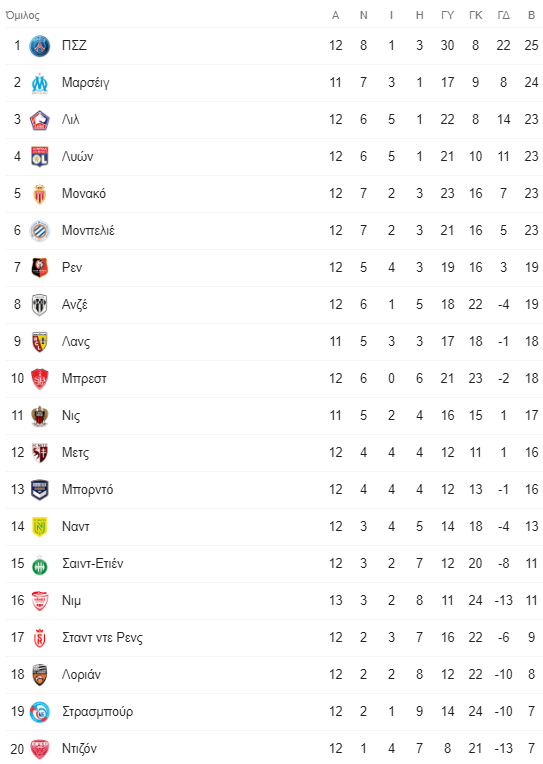Screen dimensions: 543x764
Task: Open the Σαιντ-Ετιέν team link
Action: [93, 564]
